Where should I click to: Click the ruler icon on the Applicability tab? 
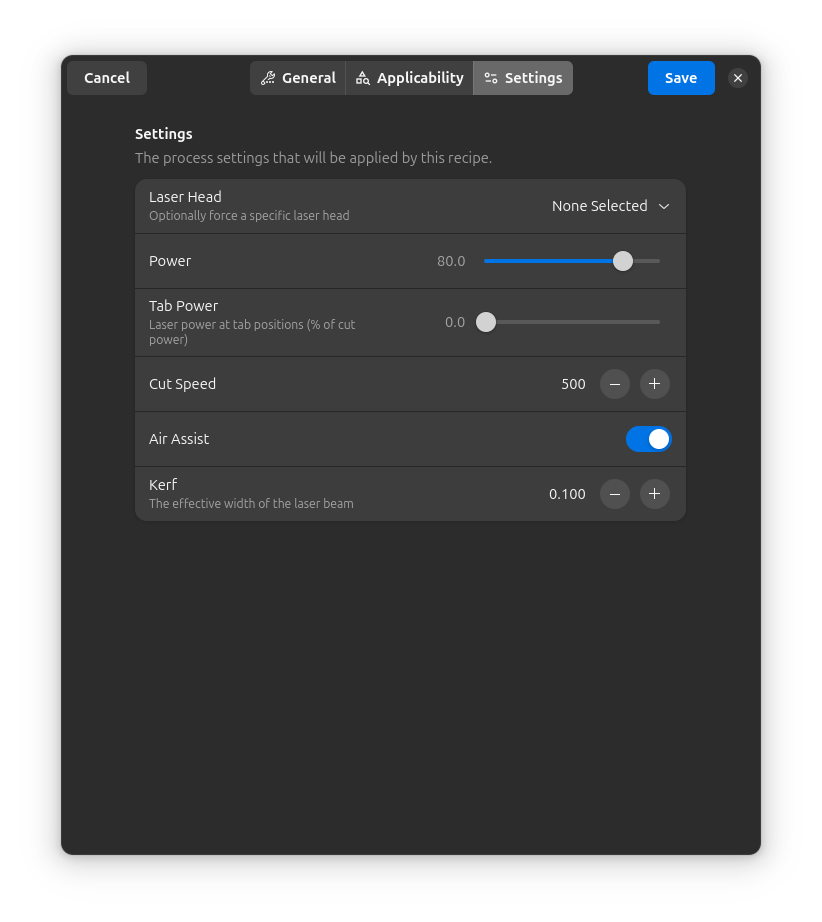361,77
